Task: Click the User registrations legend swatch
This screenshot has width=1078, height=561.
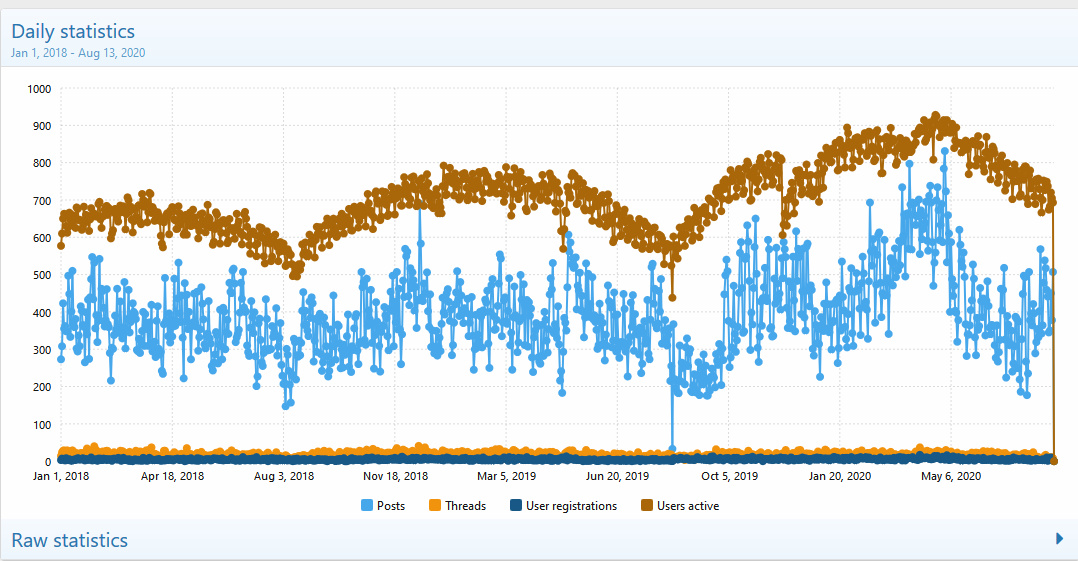Action: click(x=516, y=506)
